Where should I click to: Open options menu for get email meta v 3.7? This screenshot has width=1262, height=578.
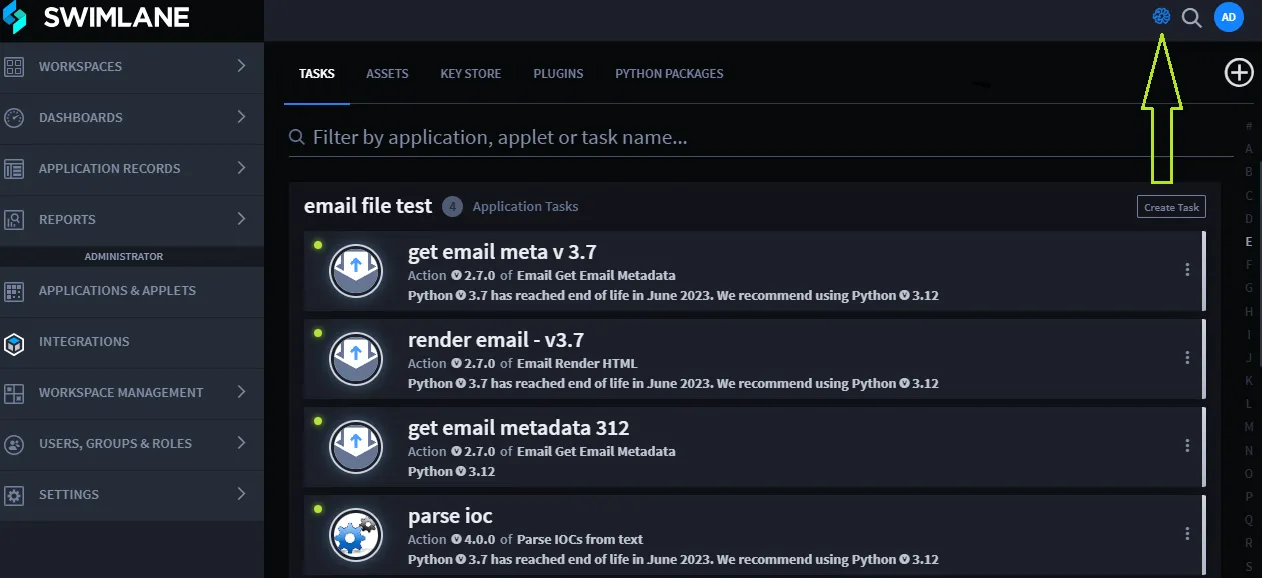(1187, 269)
